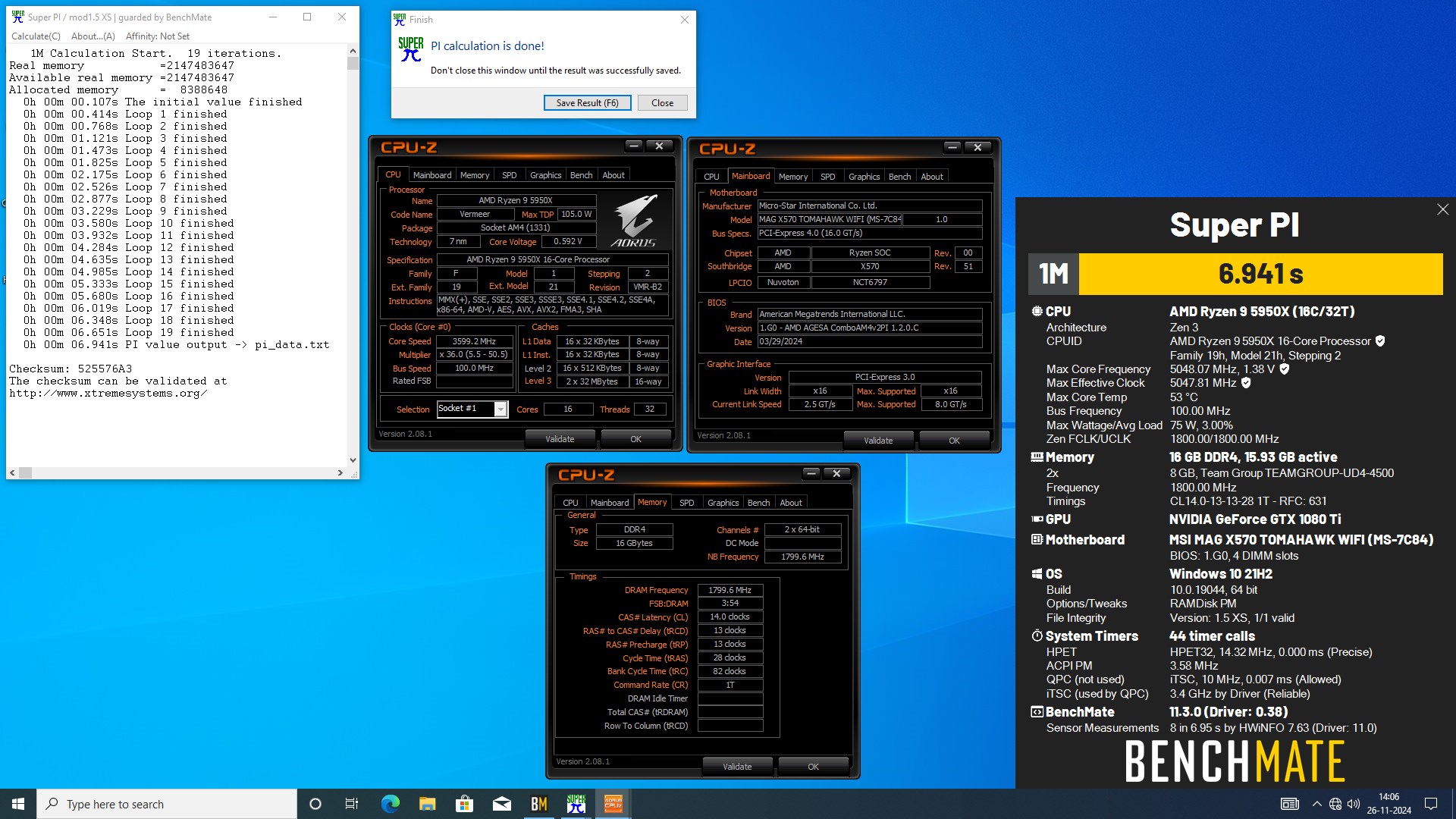Open Mail app from the taskbar

501,804
